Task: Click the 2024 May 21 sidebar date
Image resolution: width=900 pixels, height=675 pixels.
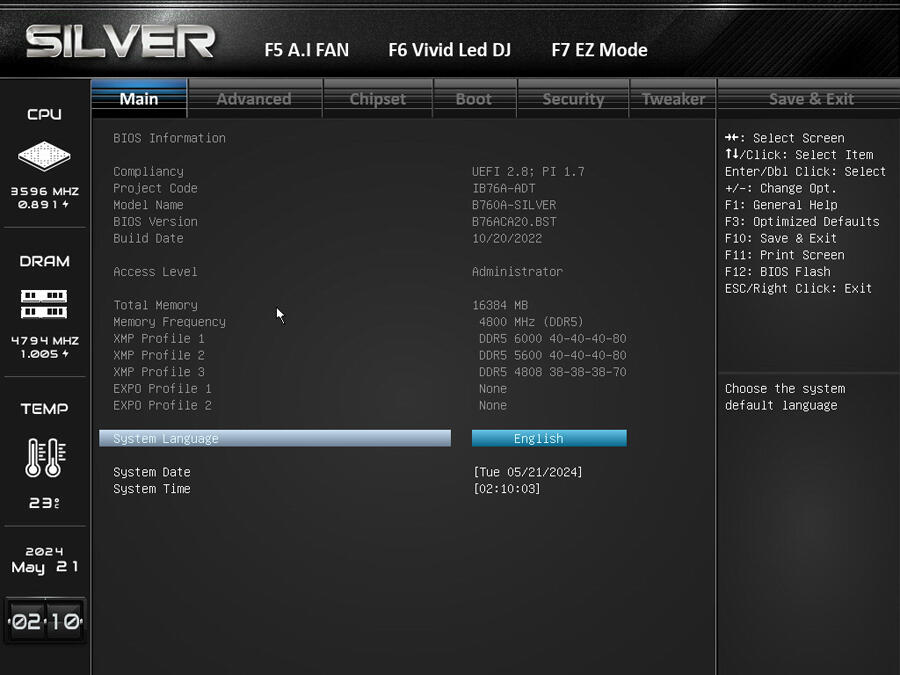Action: [45, 560]
